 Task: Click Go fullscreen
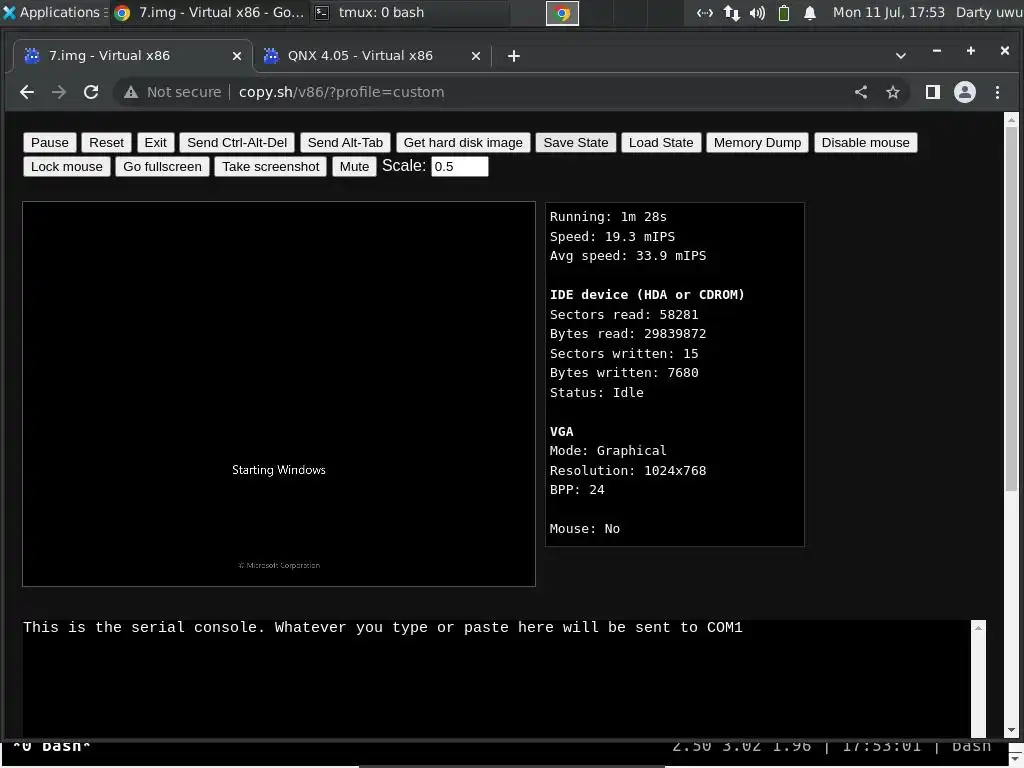pyautogui.click(x=163, y=167)
